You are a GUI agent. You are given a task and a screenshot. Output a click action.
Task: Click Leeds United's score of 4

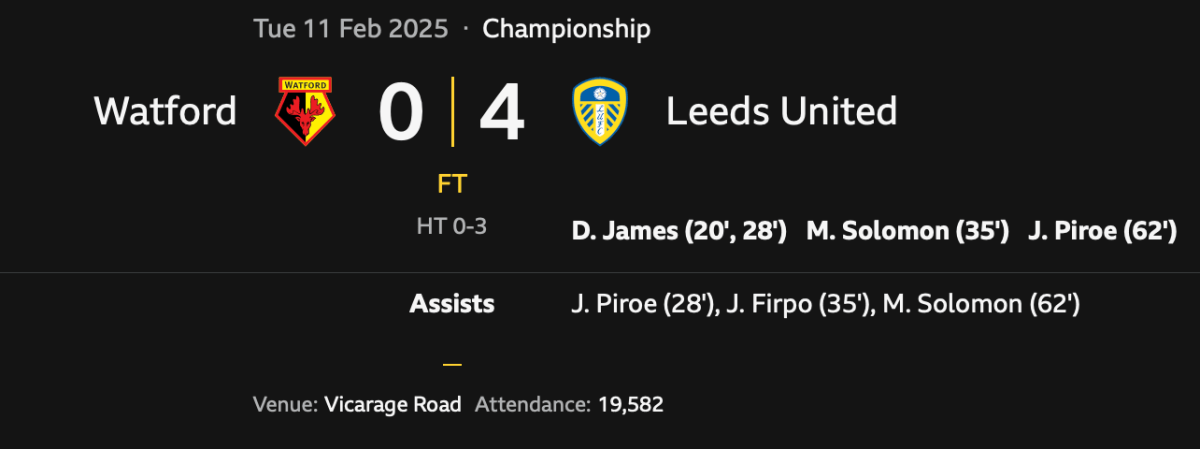(x=501, y=112)
